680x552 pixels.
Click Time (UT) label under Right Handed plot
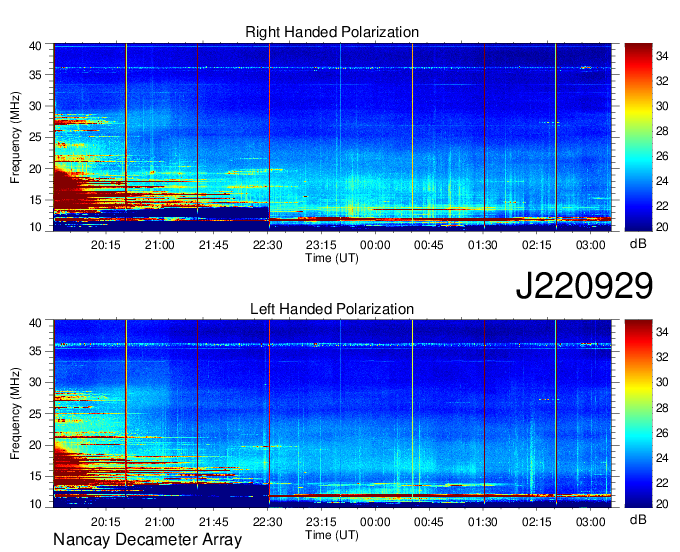[332, 258]
